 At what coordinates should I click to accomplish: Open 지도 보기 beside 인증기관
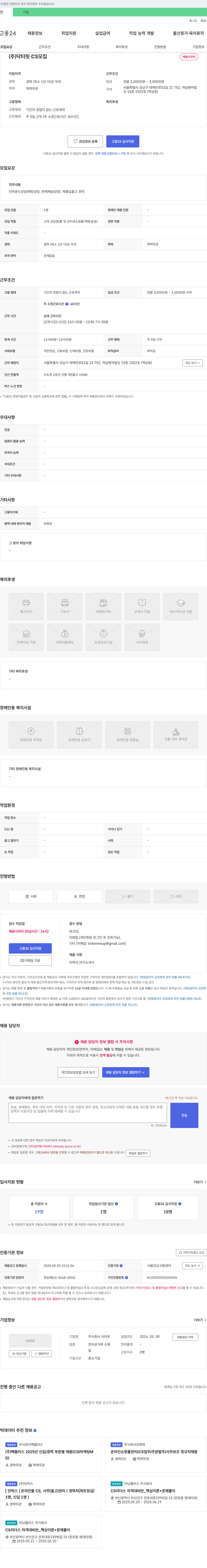[x=192, y=1266]
